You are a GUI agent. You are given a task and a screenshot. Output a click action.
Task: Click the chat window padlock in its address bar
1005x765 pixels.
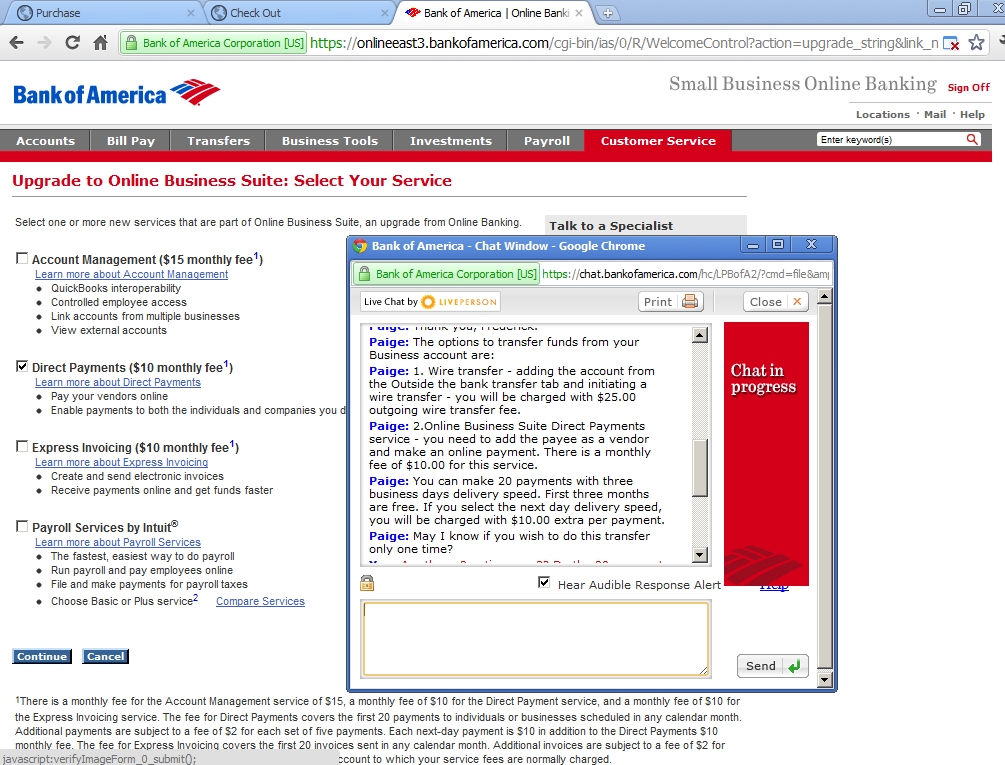(364, 274)
